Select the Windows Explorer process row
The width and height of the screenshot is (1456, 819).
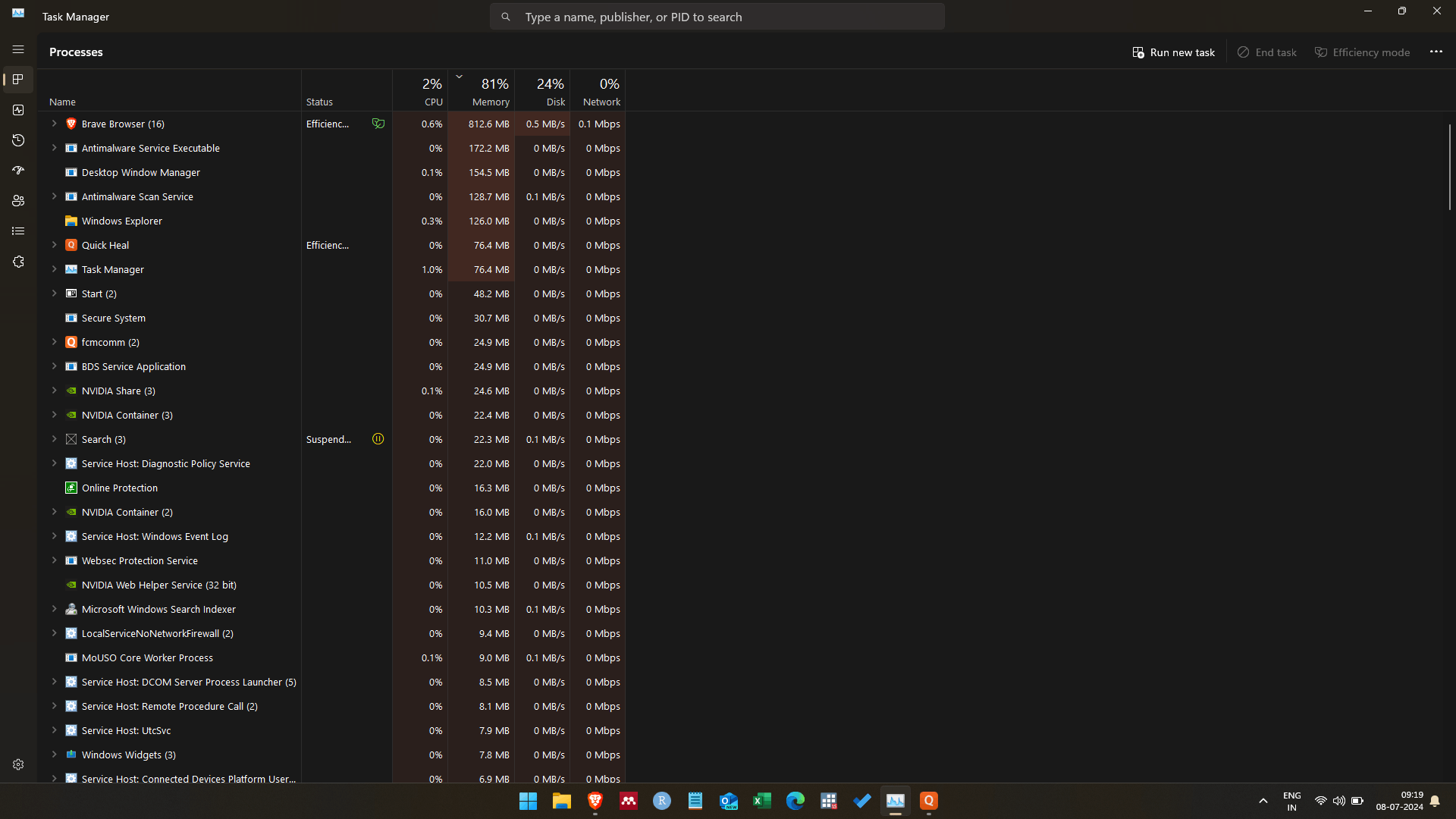(332, 221)
